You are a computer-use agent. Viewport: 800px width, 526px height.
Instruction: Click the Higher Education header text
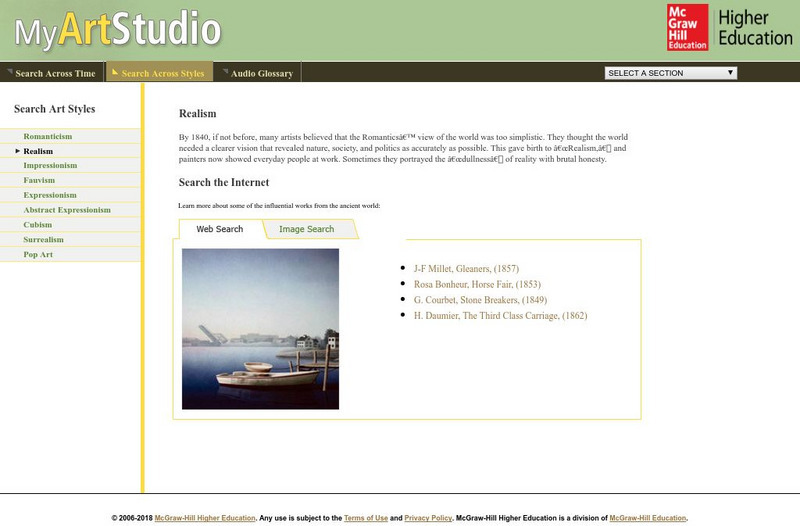click(755, 28)
